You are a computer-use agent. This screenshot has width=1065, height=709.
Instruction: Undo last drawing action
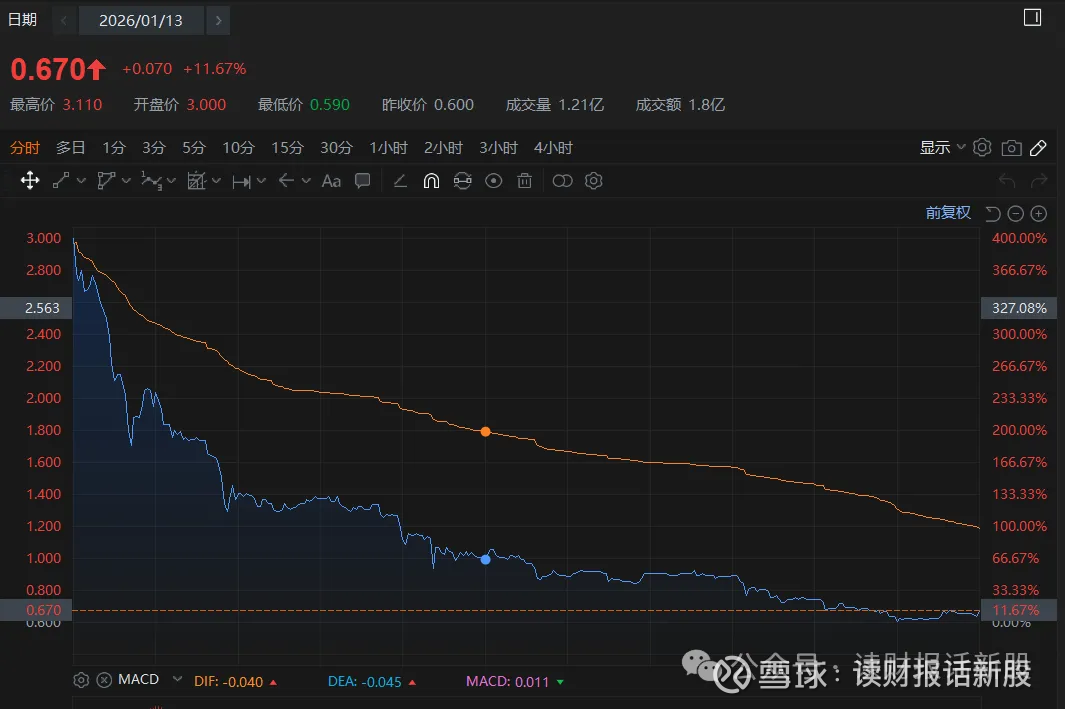[x=1007, y=181]
